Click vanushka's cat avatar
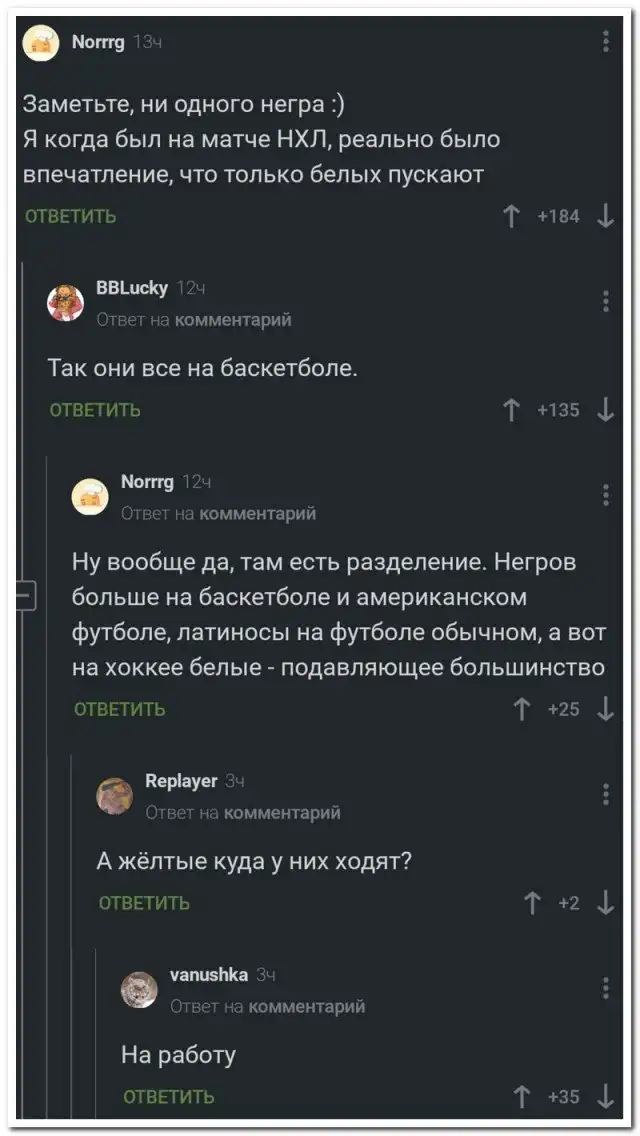Image resolution: width=640 pixels, height=1136 pixels. coord(140,990)
